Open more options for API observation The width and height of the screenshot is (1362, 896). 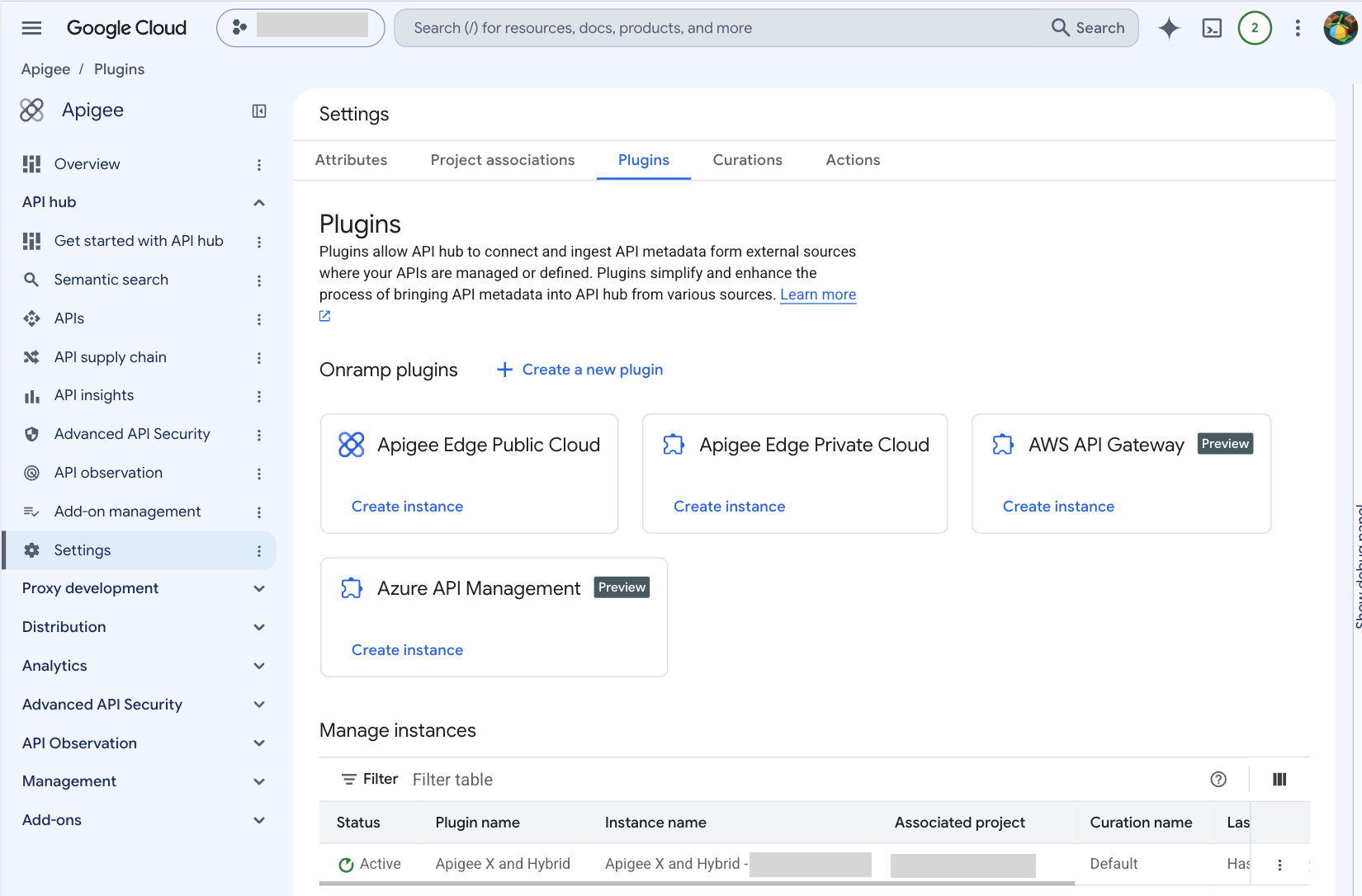coord(259,474)
